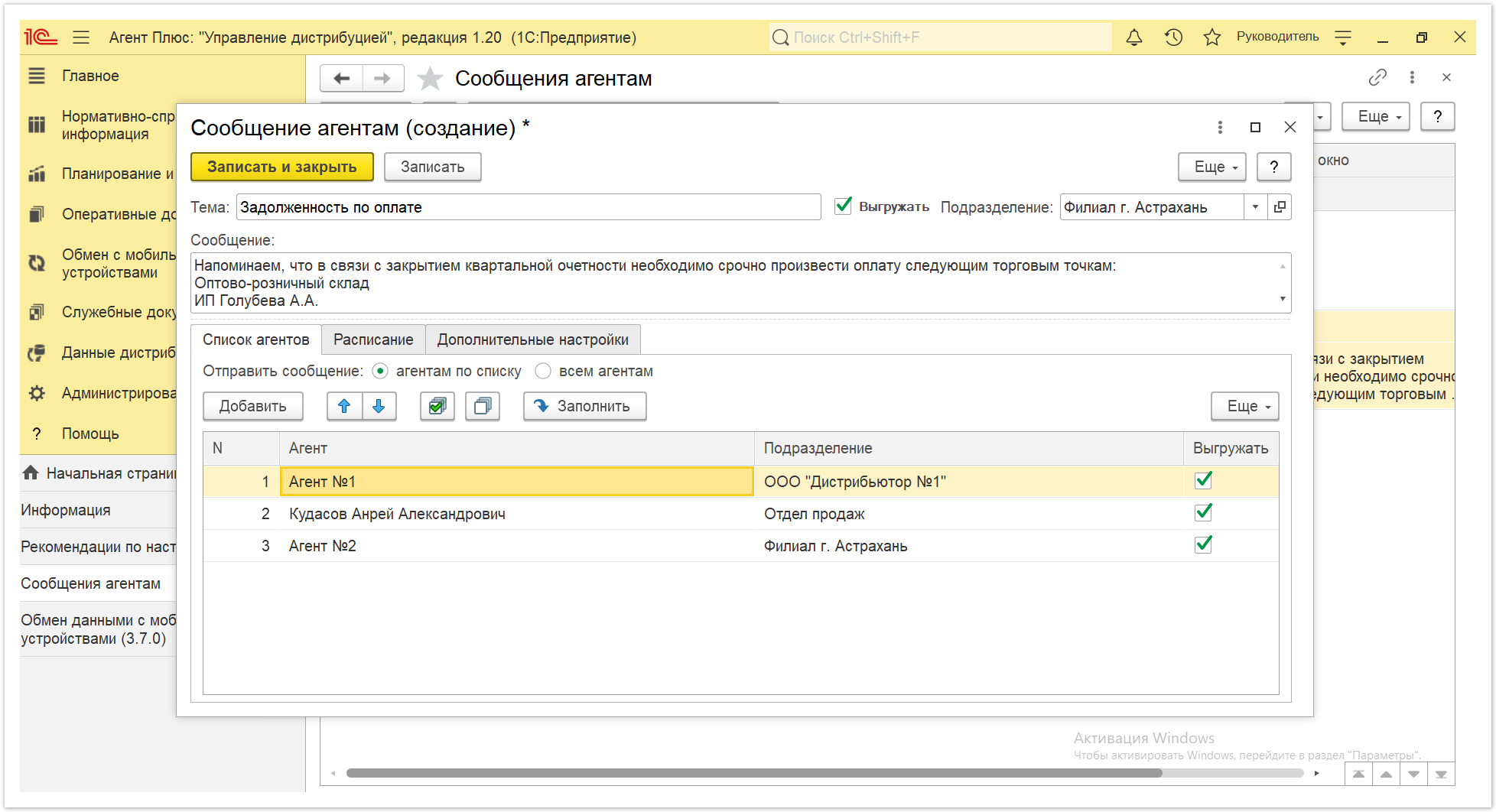Select 'всем агентам' radio option

click(543, 371)
